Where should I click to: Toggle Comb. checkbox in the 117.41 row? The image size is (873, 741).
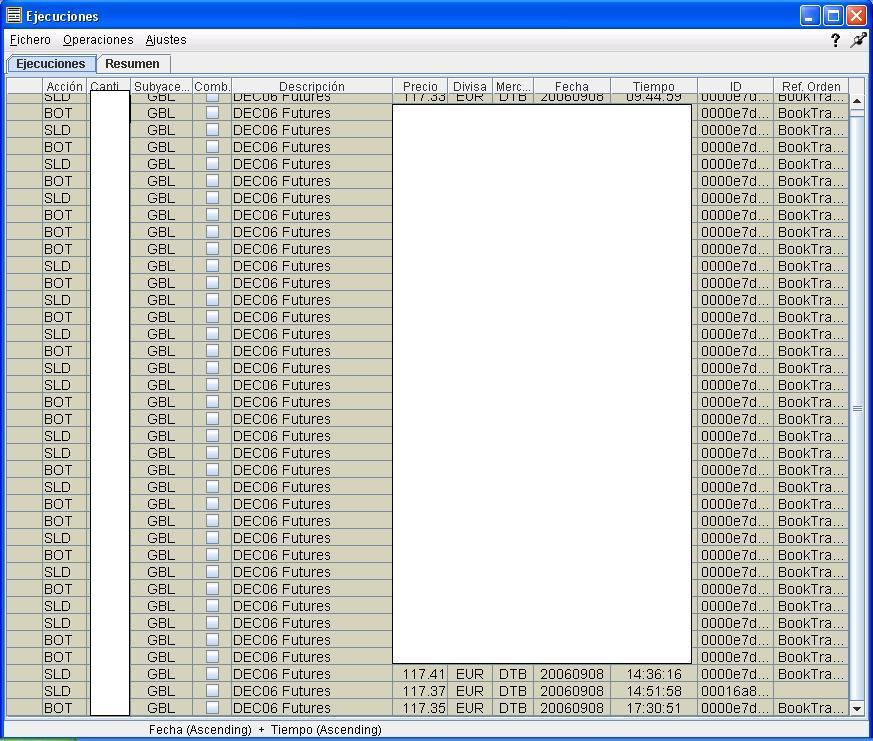(x=212, y=674)
